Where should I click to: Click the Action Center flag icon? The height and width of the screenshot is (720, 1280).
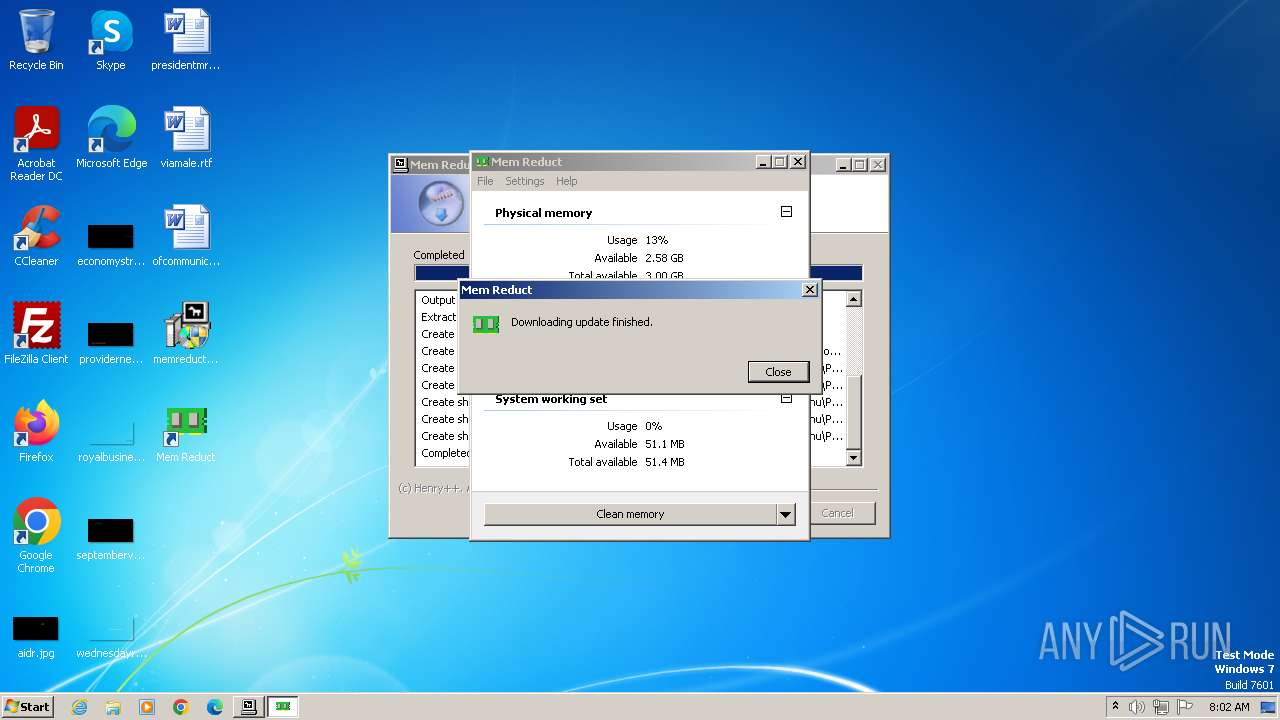[x=1186, y=707]
